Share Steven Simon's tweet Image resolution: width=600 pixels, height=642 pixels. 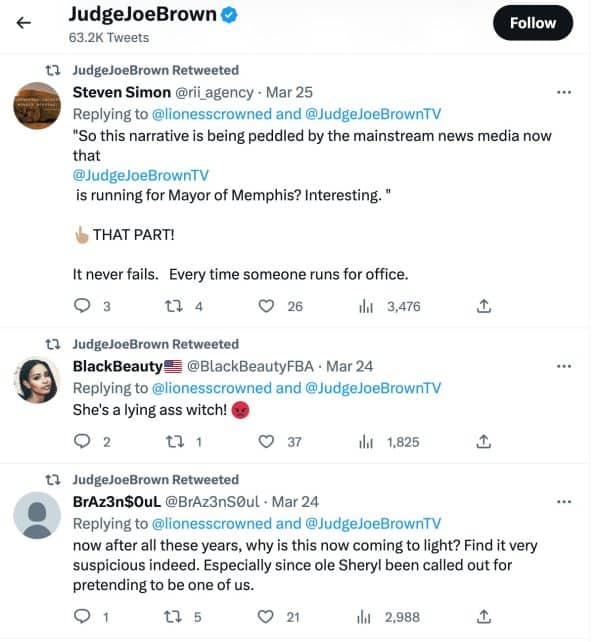point(483,306)
